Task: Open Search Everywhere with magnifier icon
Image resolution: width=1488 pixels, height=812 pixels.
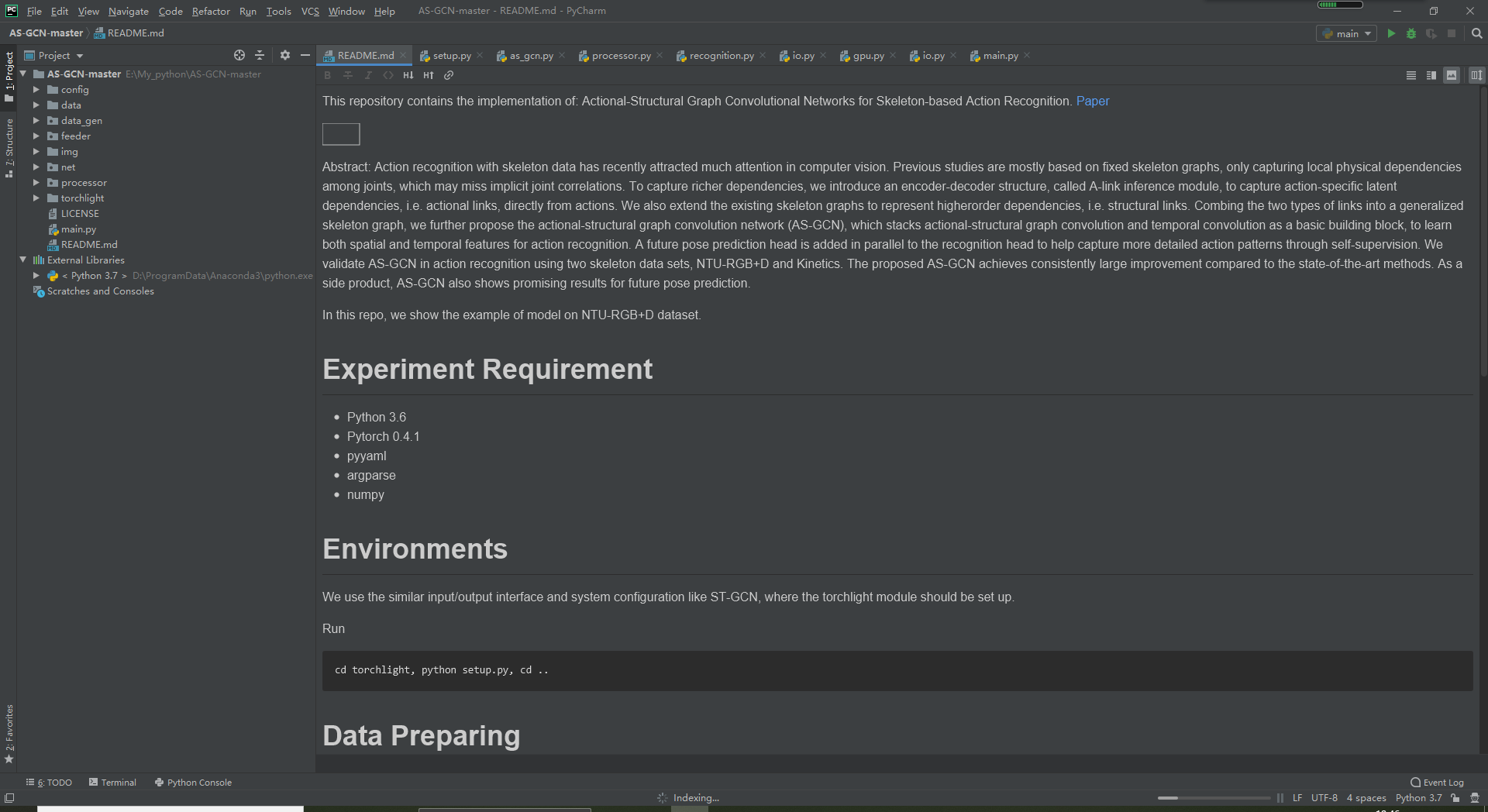Action: tap(1476, 33)
